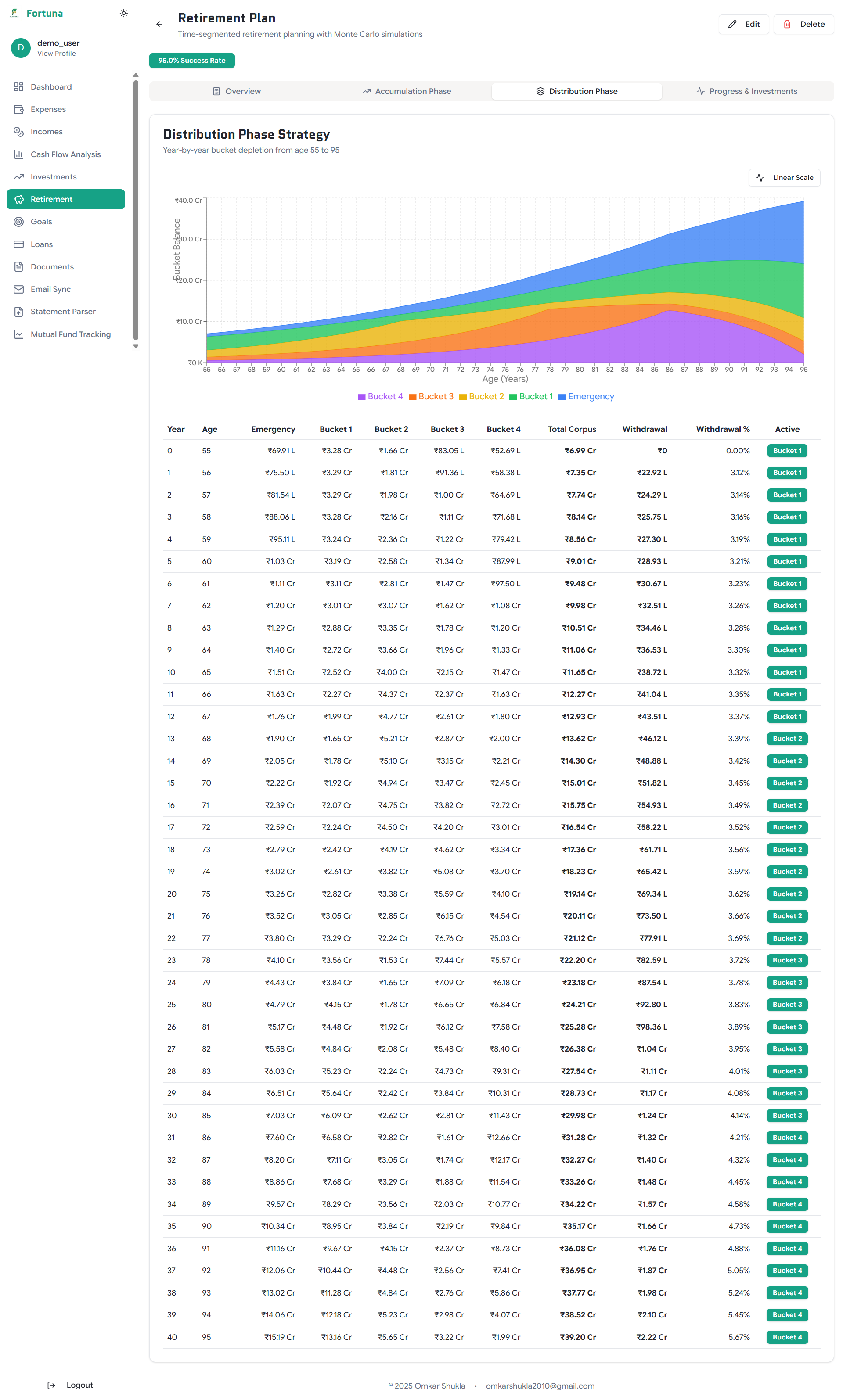The height and width of the screenshot is (1400, 843).
Task: Toggle the light/dark theme sun icon
Action: click(x=124, y=13)
